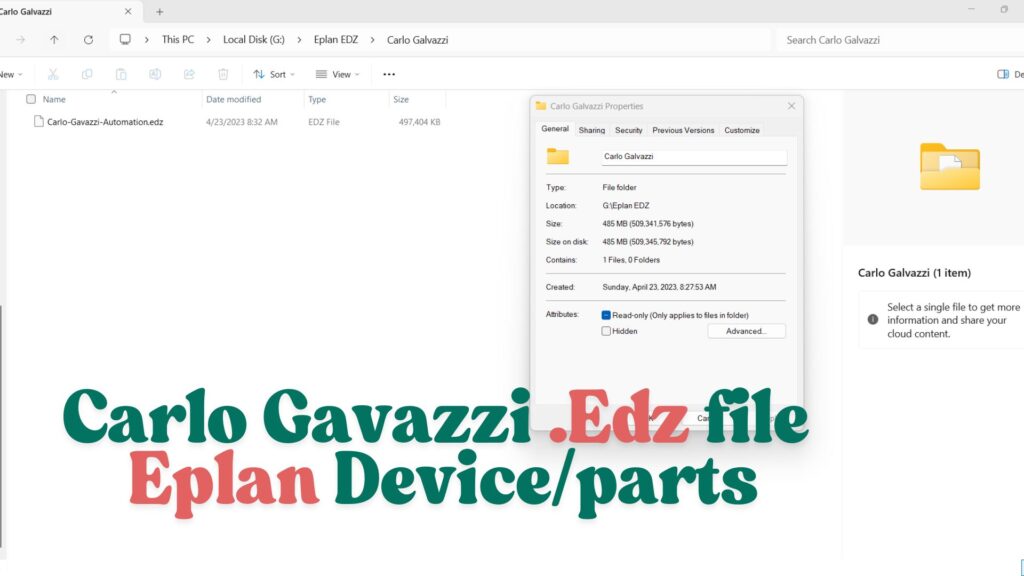Open the Sort dropdown
Screen dimensions: 1024x576
tap(274, 73)
